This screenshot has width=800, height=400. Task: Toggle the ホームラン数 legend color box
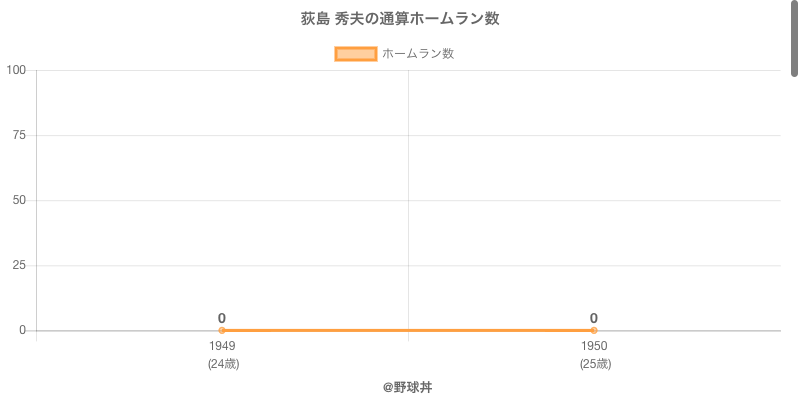point(356,54)
